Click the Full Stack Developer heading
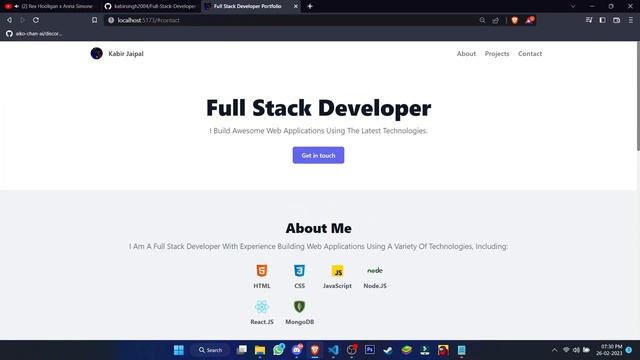640x360 pixels. click(318, 108)
